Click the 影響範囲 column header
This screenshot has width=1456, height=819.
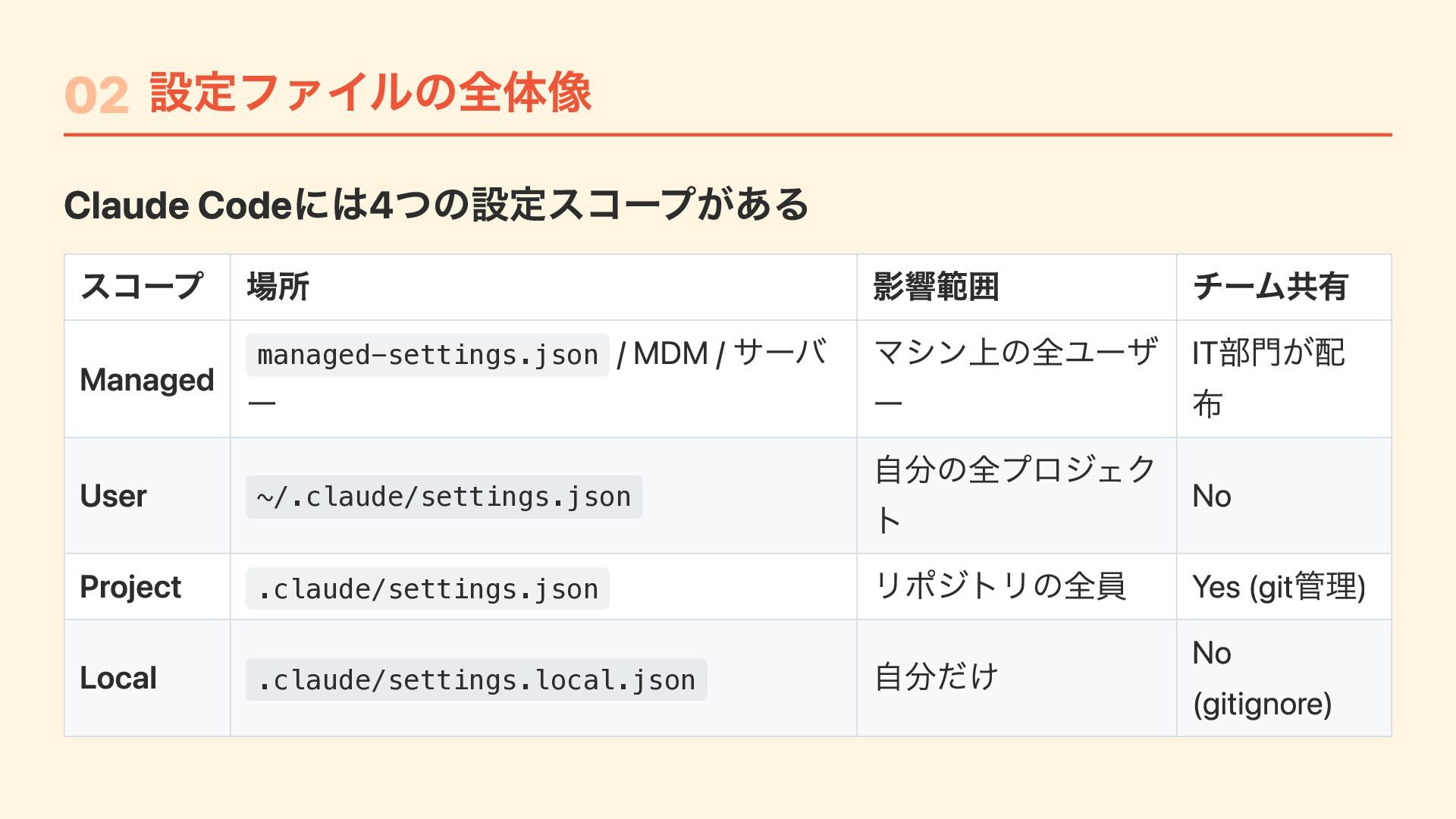[936, 287]
